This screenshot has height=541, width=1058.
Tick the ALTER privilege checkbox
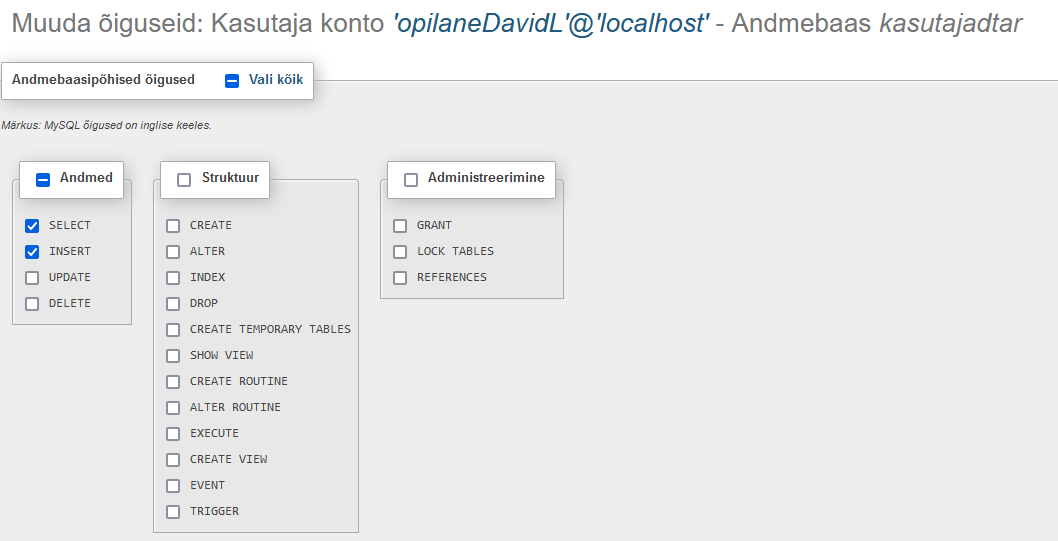pyautogui.click(x=173, y=252)
